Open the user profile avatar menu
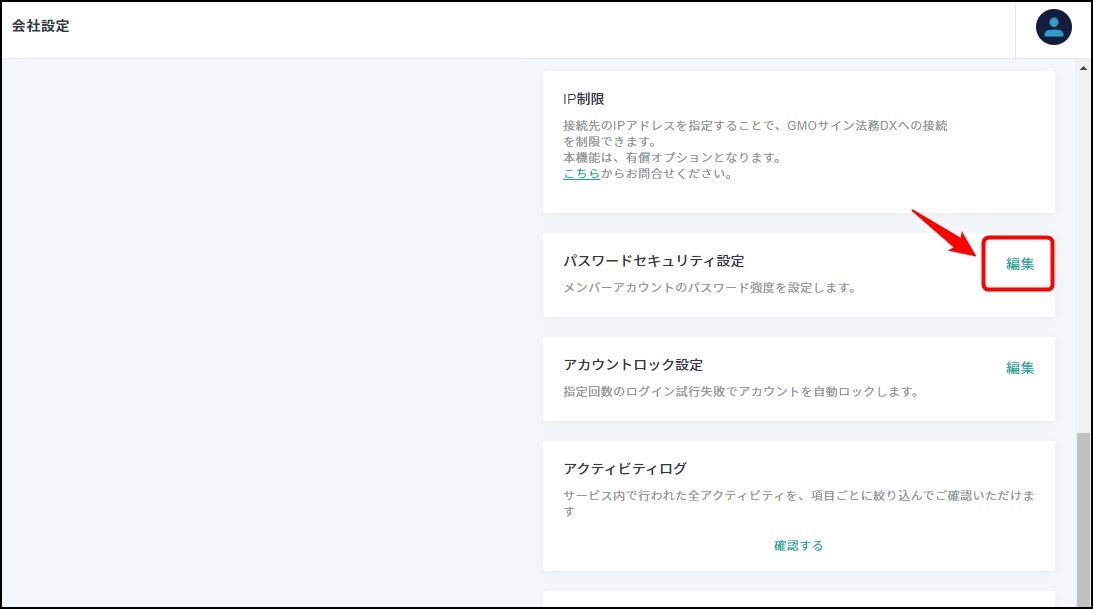The height and width of the screenshot is (609, 1093). click(x=1053, y=27)
